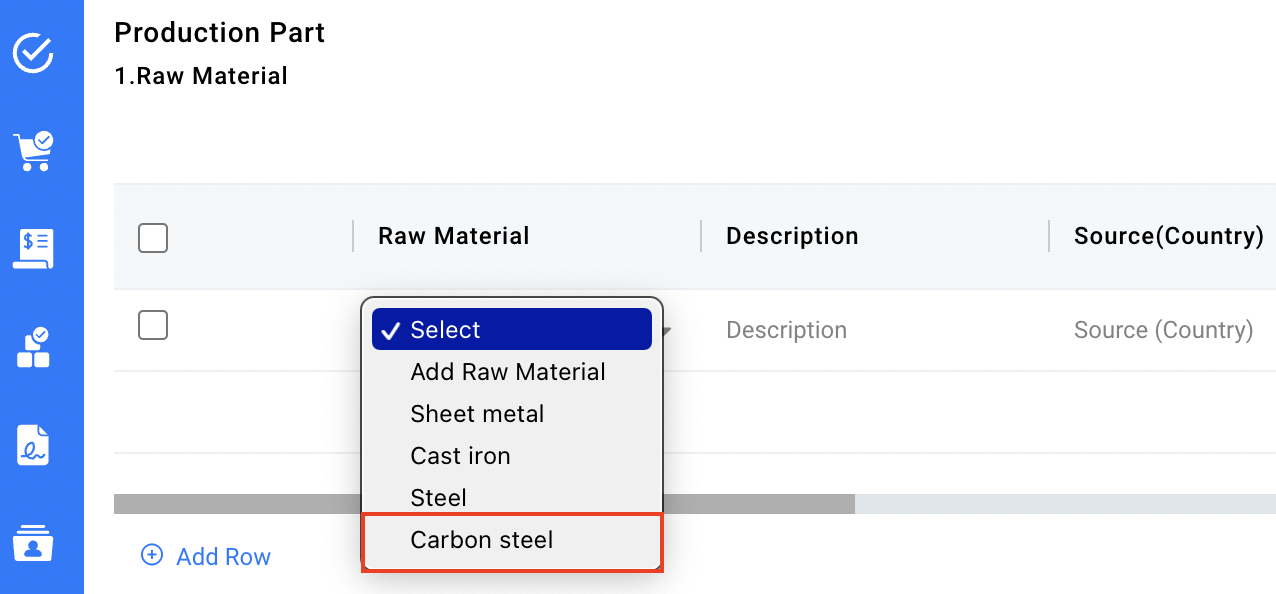Click the plus circle icon beside Add Row
Screen dimensions: 1276x594
coord(152,556)
